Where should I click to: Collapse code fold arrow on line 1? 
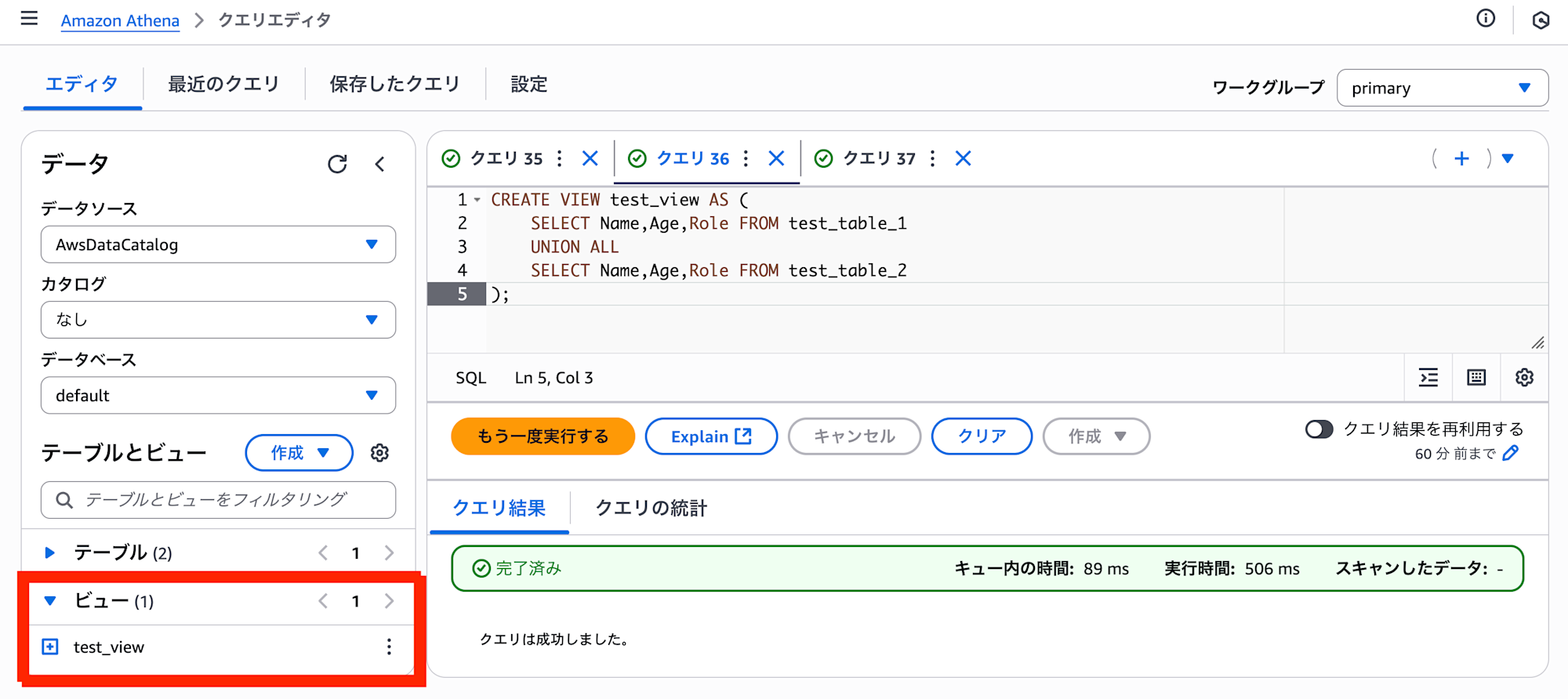pyautogui.click(x=477, y=200)
